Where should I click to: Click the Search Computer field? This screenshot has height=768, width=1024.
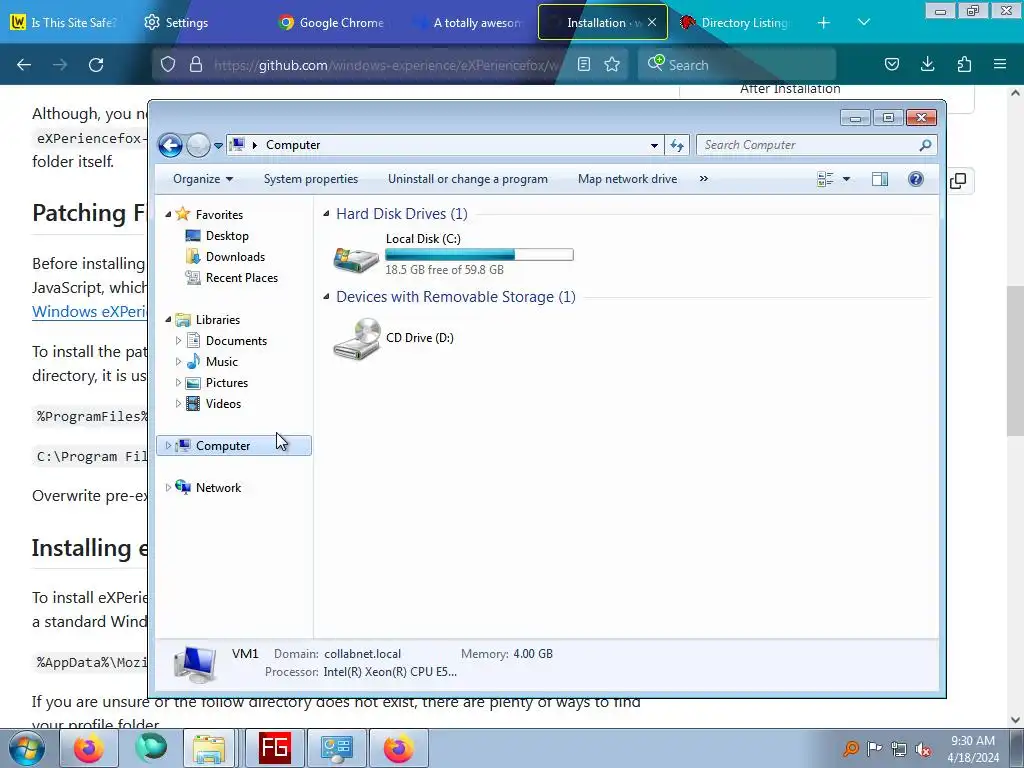pyautogui.click(x=816, y=145)
